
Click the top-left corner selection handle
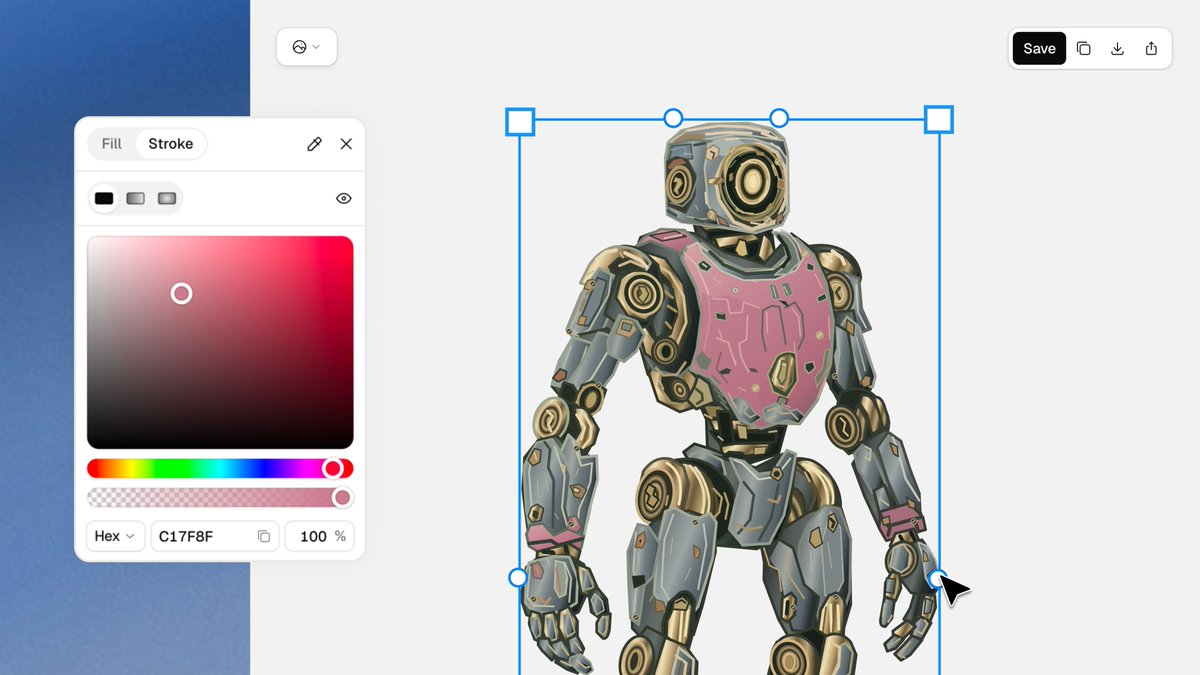520,121
